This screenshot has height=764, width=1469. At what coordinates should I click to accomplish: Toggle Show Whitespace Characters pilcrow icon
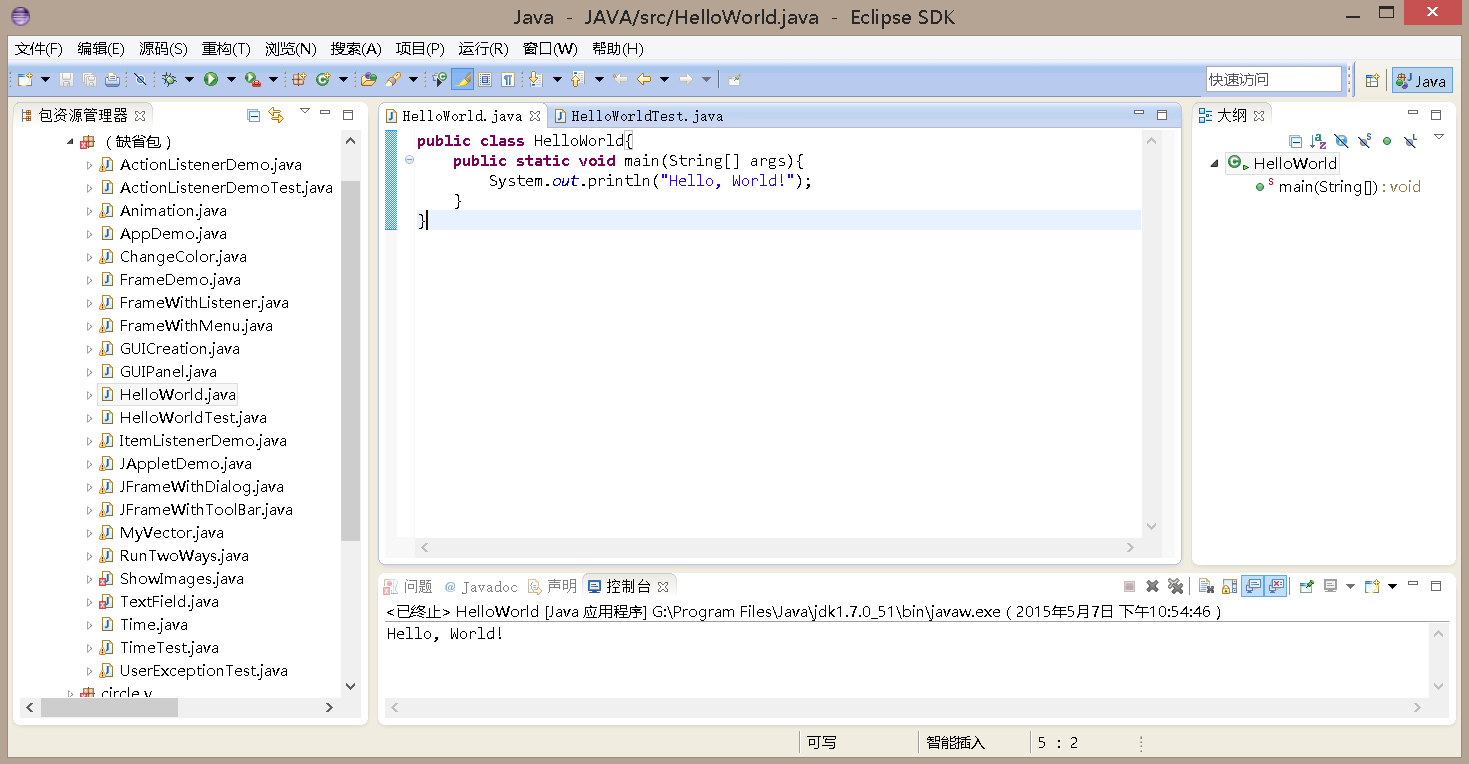508,79
